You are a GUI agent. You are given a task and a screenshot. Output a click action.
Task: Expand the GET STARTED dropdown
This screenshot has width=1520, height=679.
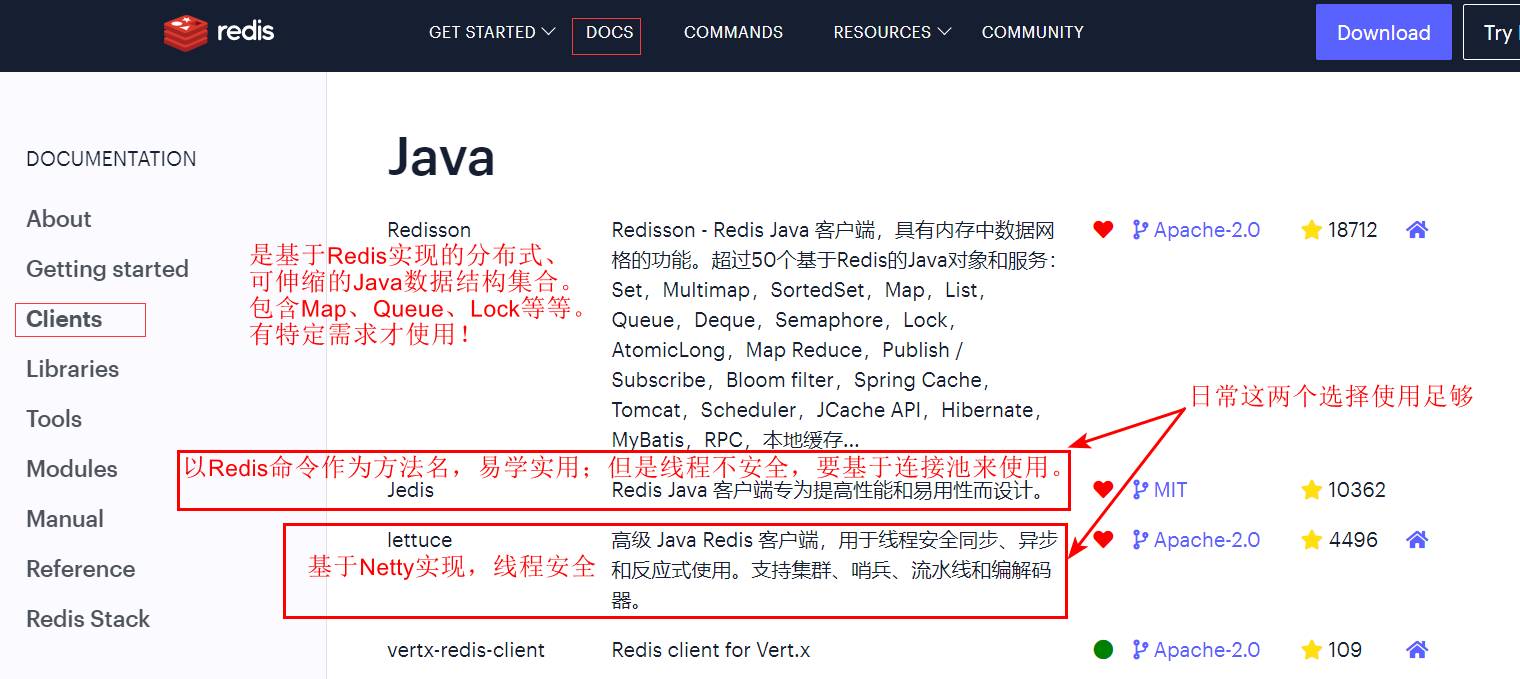click(491, 32)
